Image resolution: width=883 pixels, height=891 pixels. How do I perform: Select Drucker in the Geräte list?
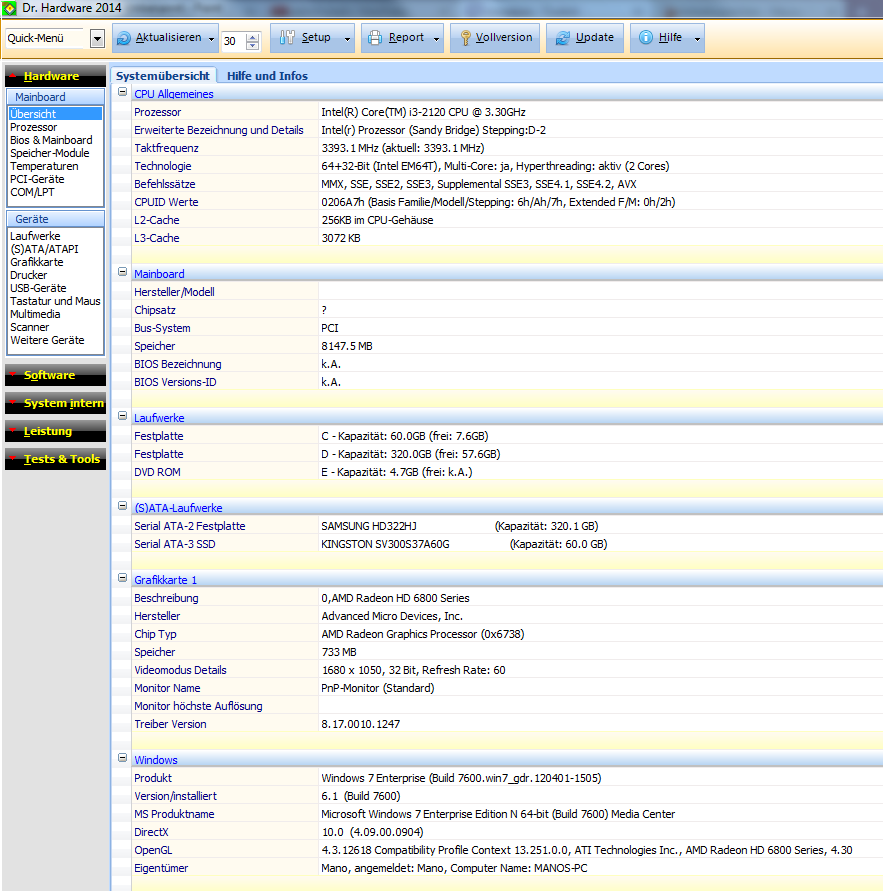click(x=28, y=275)
